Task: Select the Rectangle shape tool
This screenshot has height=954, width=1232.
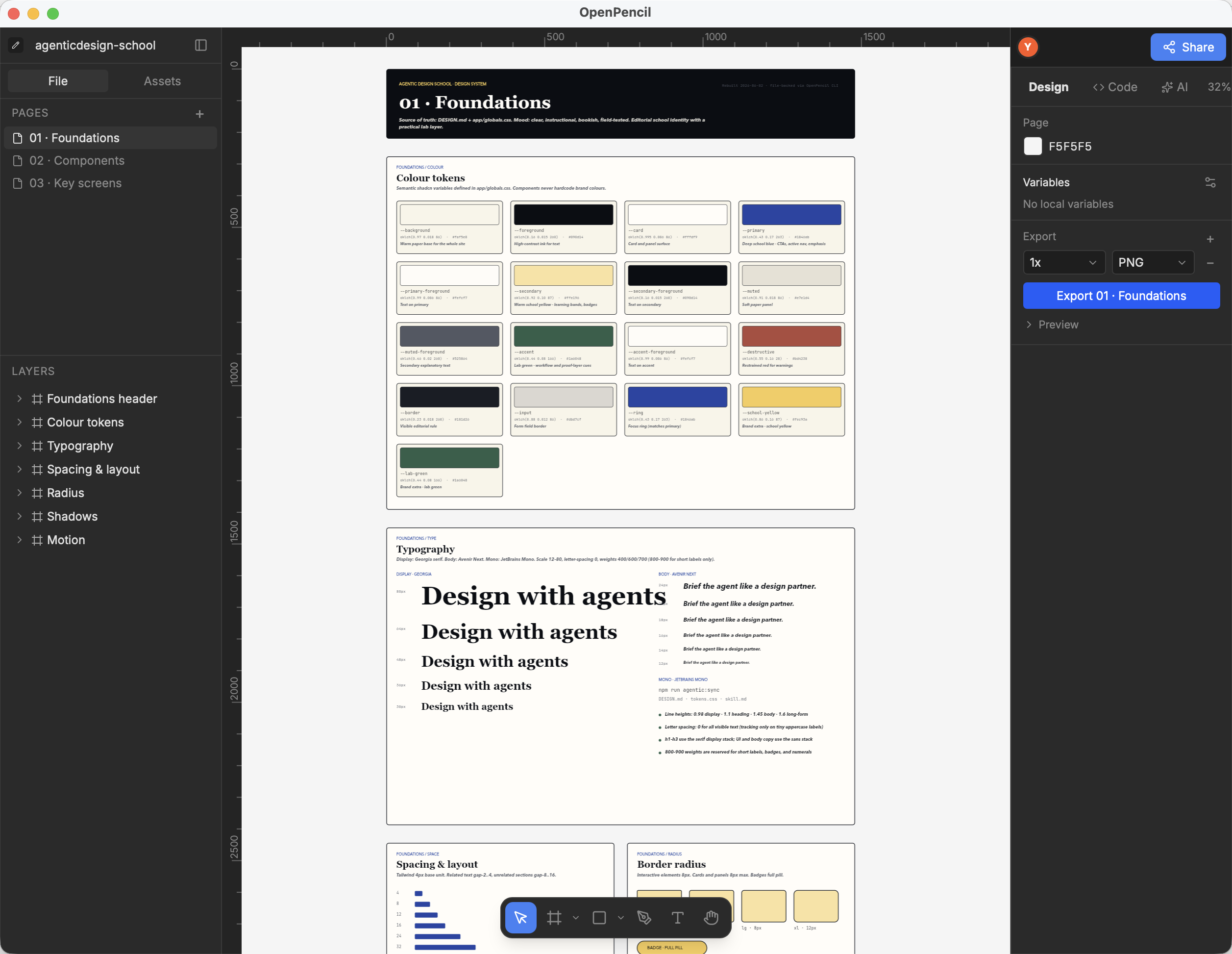Action: [x=599, y=917]
